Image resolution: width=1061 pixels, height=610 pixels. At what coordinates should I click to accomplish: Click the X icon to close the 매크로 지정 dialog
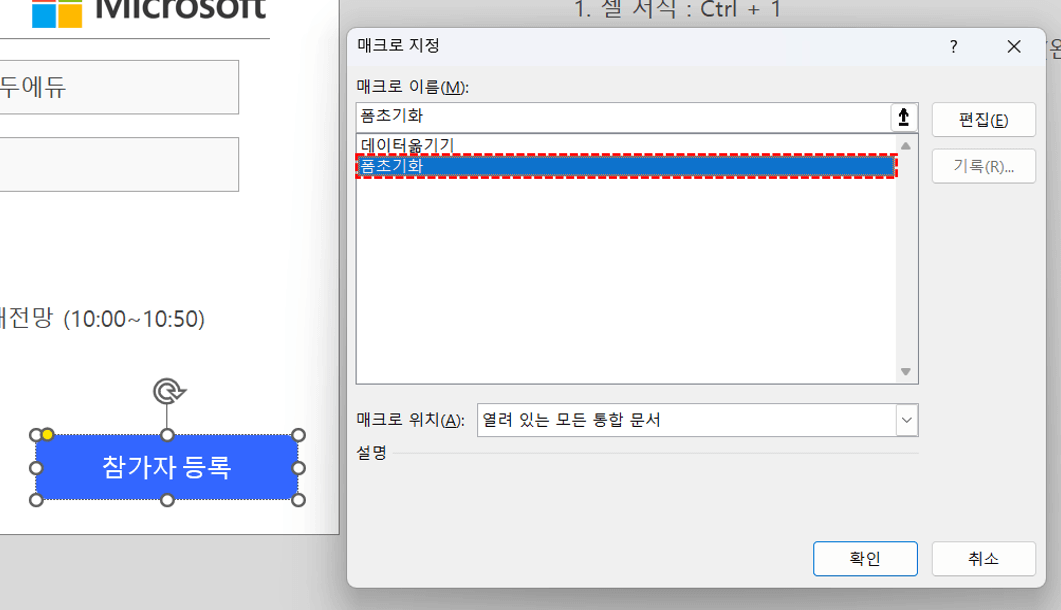(x=1013, y=46)
